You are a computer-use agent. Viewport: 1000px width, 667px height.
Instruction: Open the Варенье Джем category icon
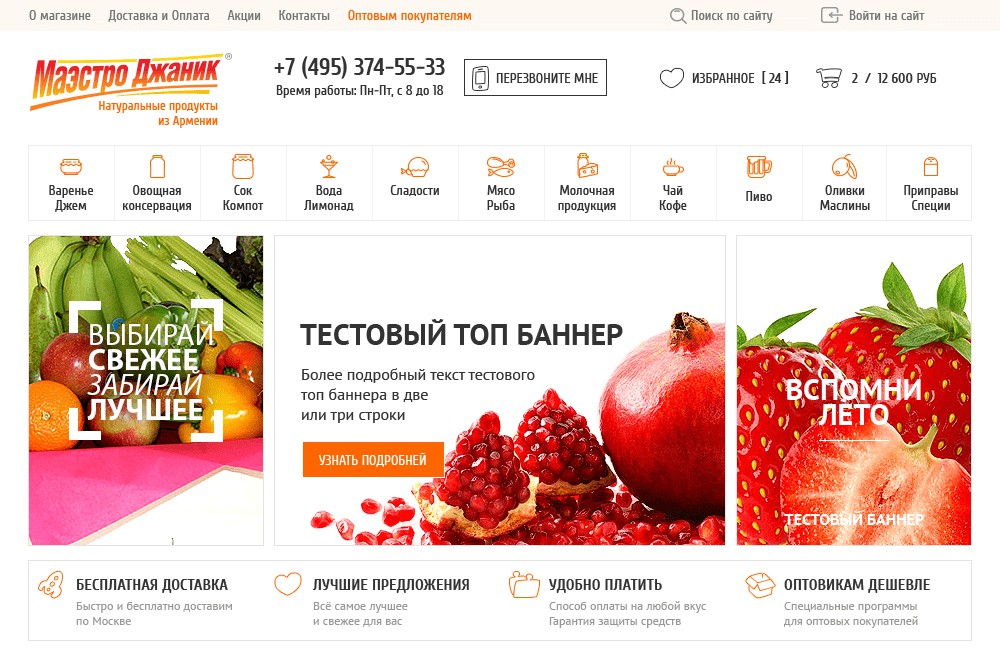71,167
